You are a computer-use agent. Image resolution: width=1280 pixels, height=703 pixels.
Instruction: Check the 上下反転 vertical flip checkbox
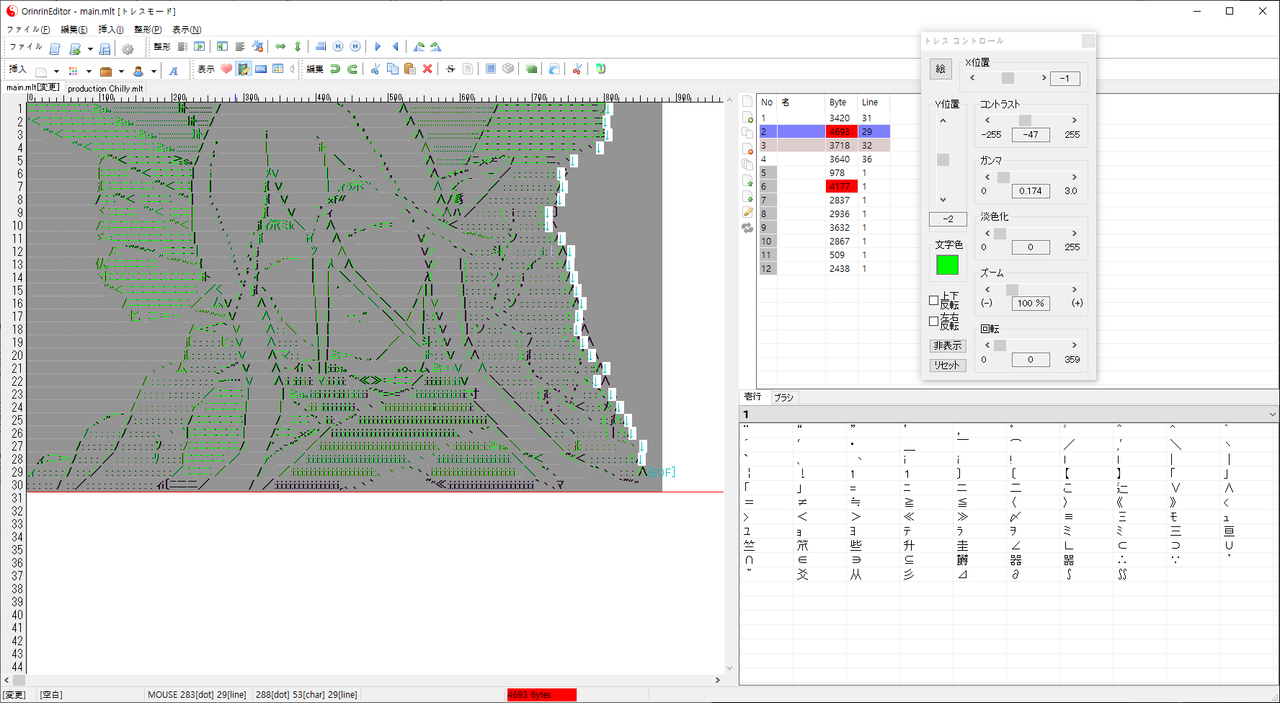tap(934, 300)
